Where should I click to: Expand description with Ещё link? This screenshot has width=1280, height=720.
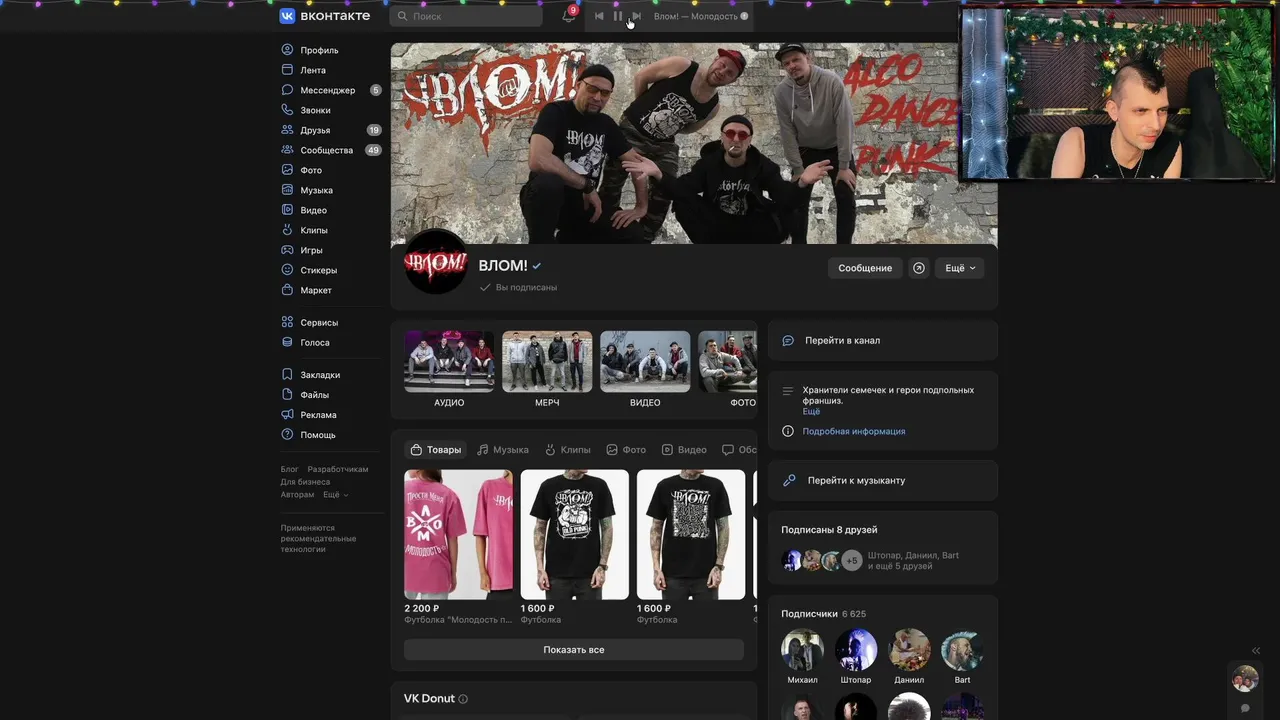(811, 411)
